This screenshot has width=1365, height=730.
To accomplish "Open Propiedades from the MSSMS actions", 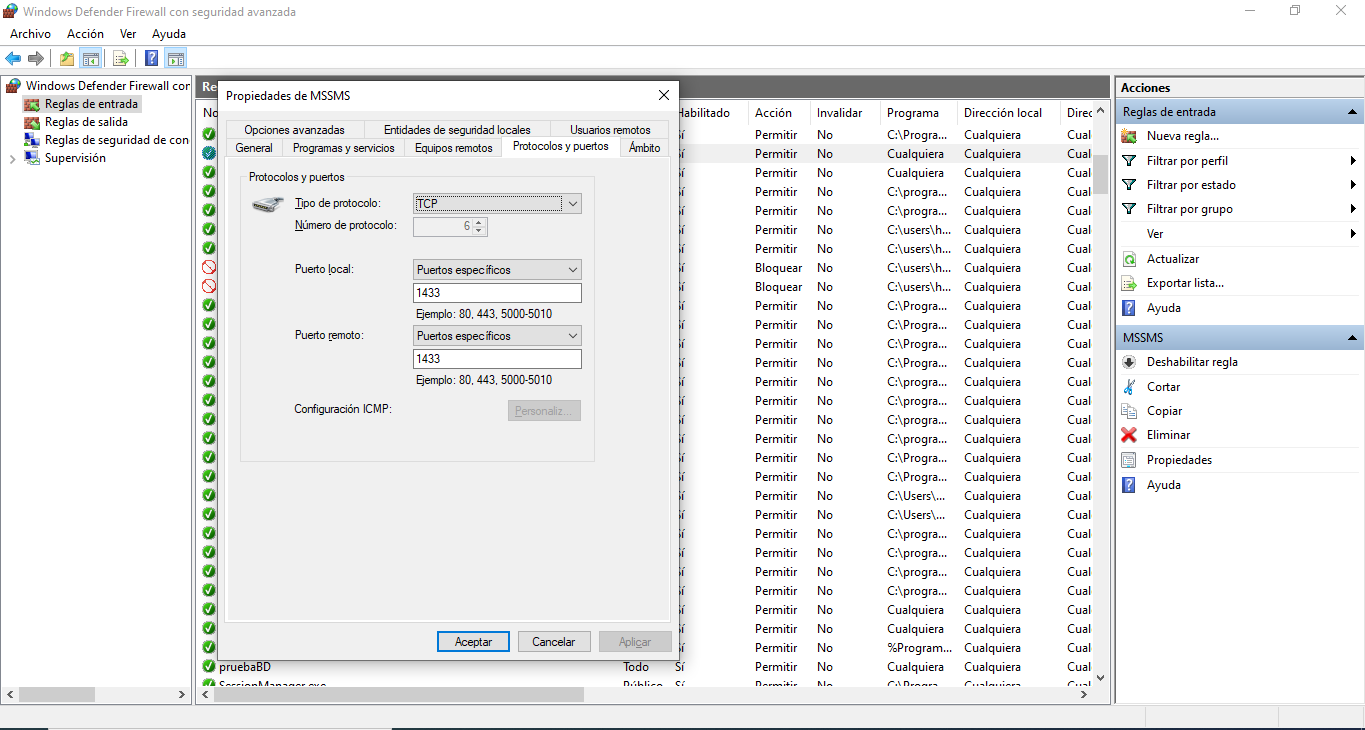I will [x=1179, y=460].
